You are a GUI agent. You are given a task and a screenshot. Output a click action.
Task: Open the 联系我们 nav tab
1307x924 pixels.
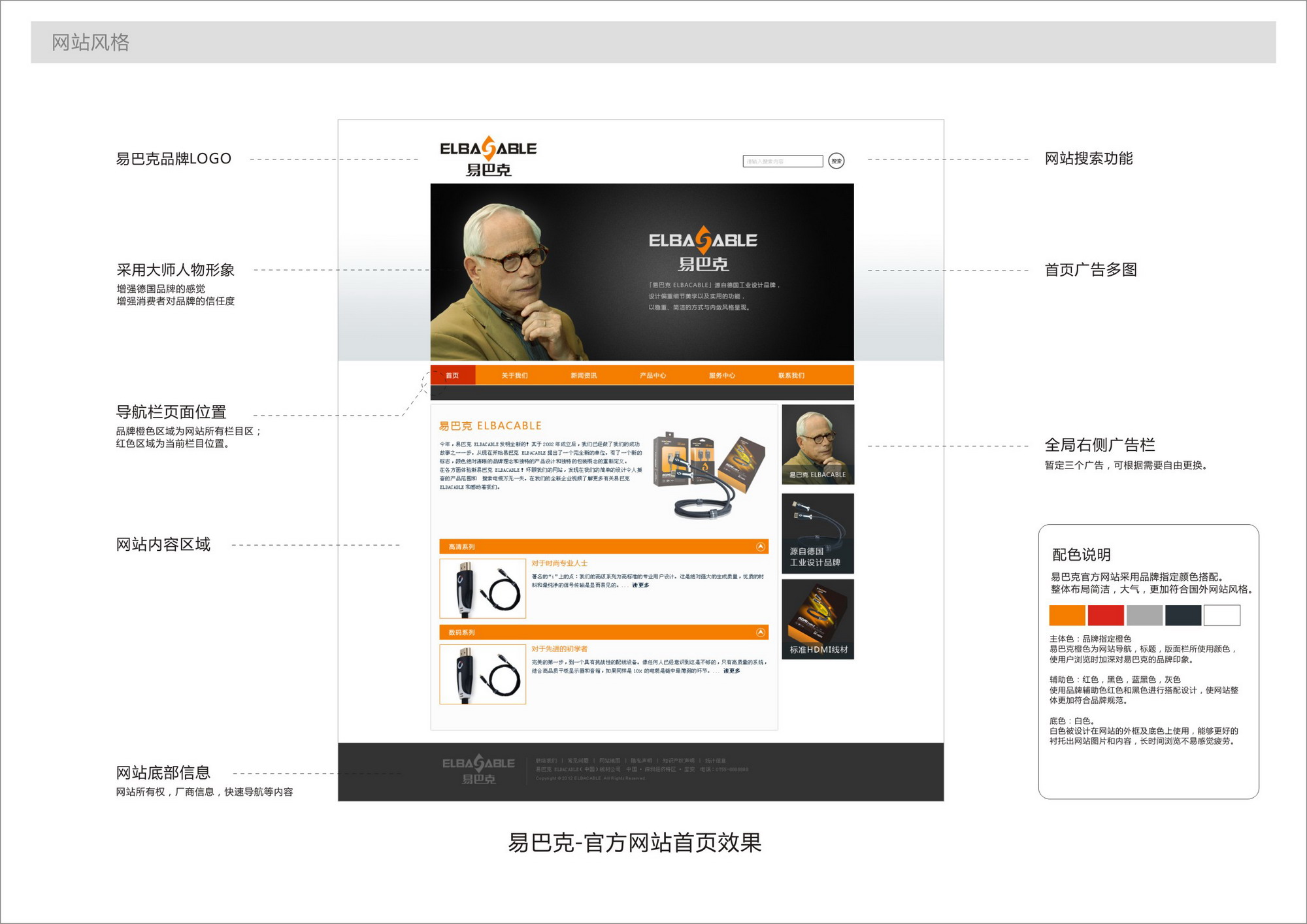coord(791,375)
